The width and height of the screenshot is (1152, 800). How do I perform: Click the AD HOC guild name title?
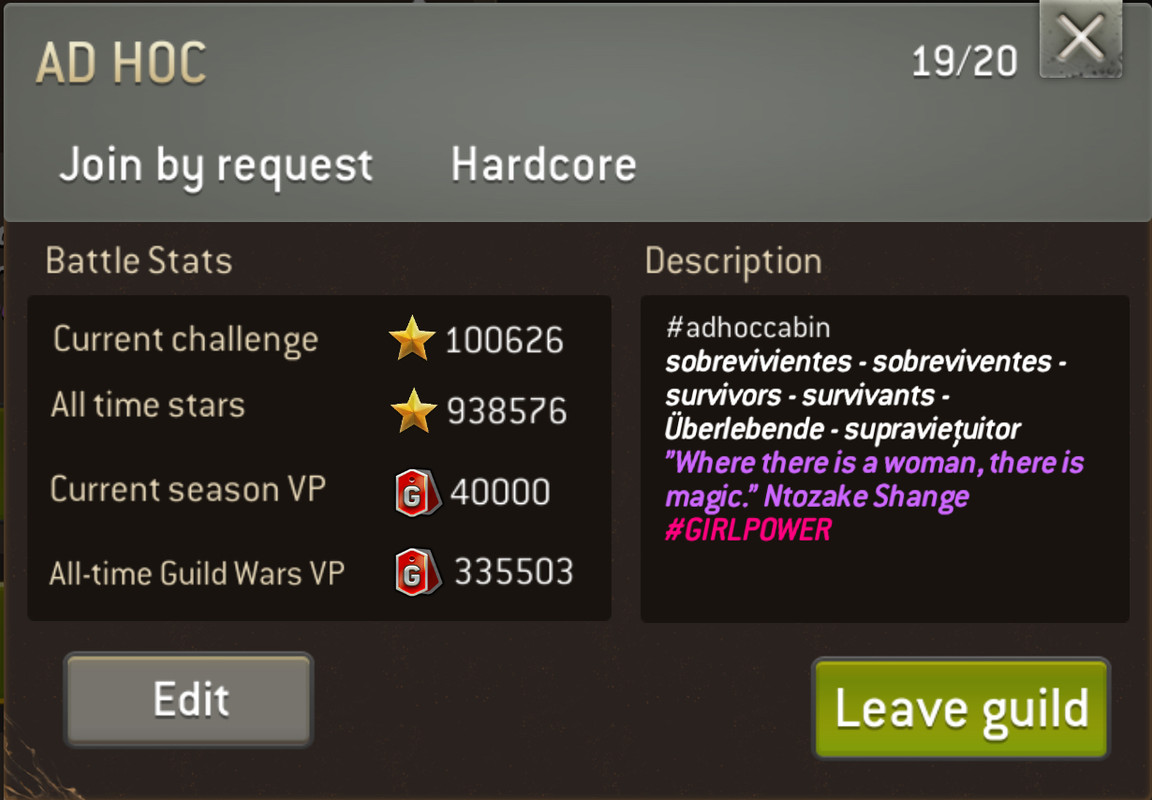(x=121, y=62)
